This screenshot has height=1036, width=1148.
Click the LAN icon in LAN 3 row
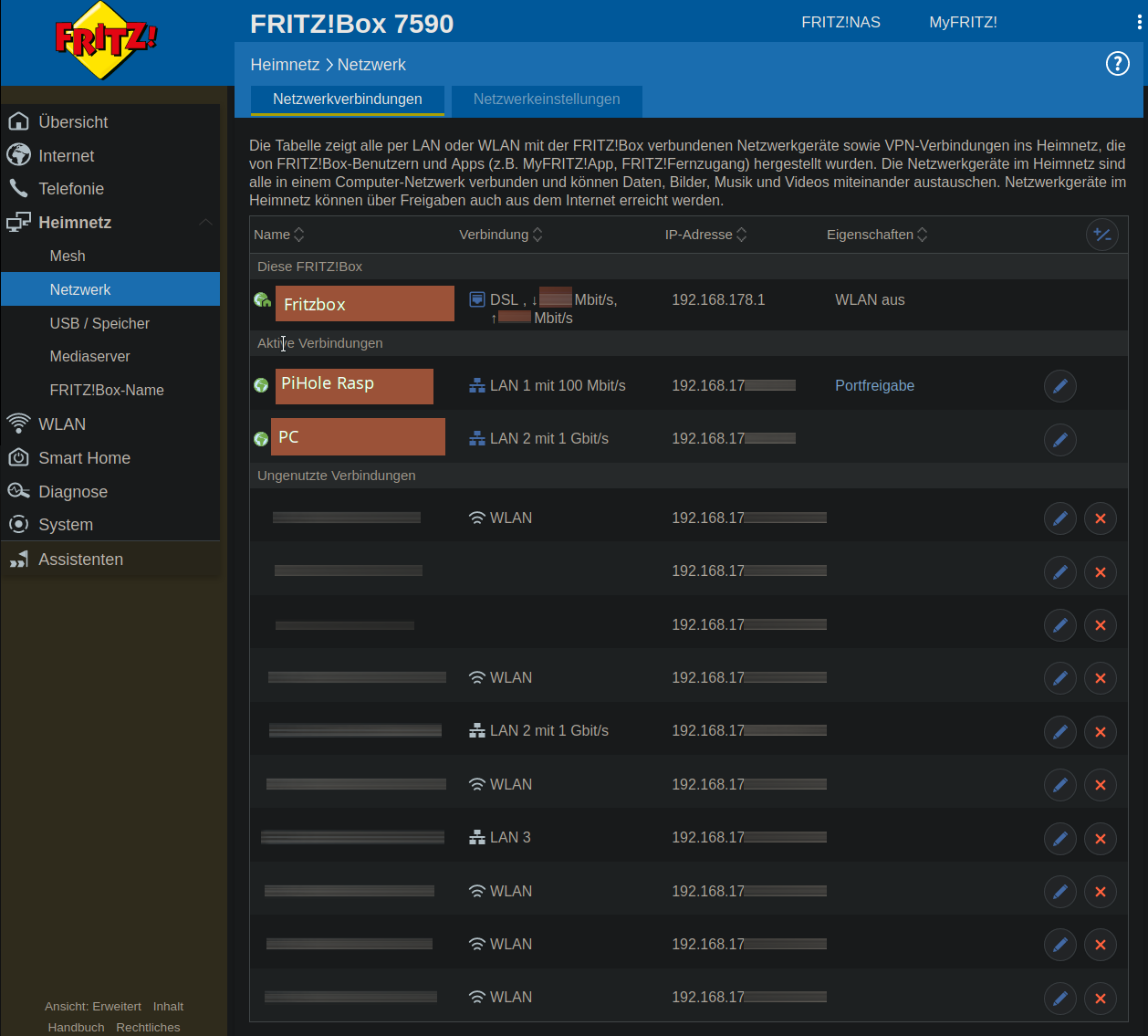[476, 837]
